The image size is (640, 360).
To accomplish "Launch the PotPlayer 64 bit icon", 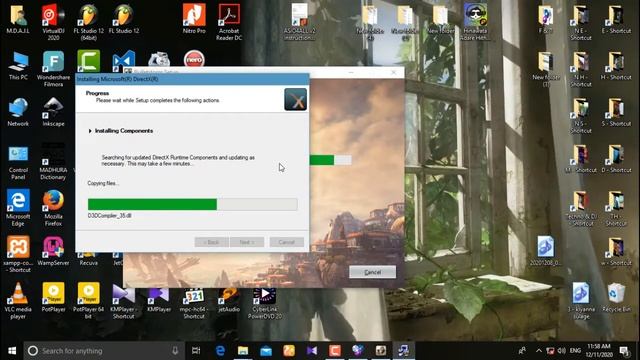I will click(88, 301).
